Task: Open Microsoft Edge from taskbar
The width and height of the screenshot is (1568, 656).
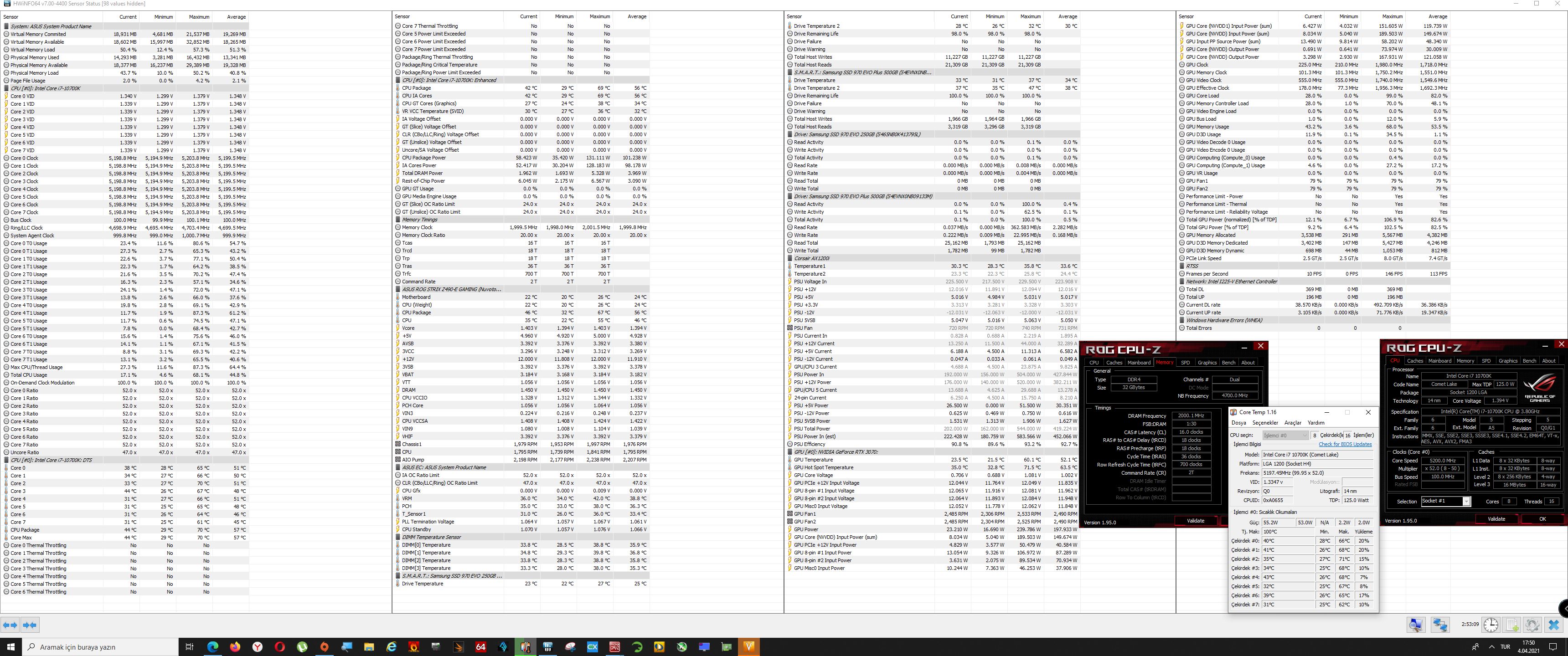Action: click(x=212, y=646)
